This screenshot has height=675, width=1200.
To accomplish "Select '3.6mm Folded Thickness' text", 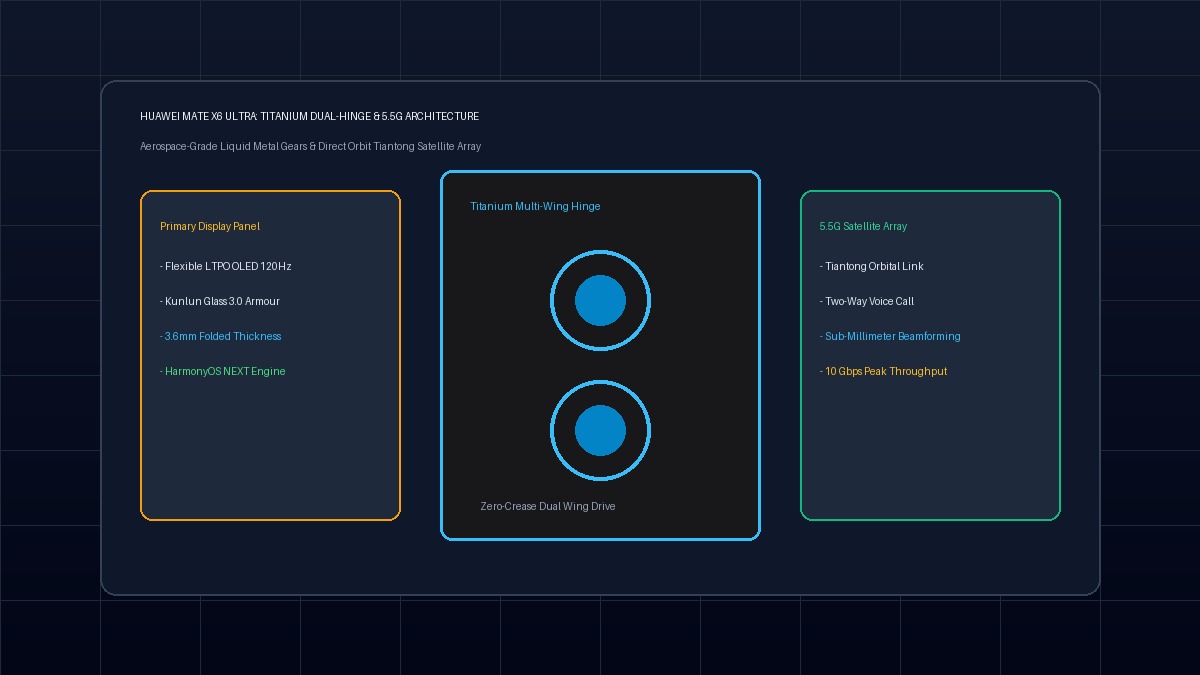I will [221, 337].
